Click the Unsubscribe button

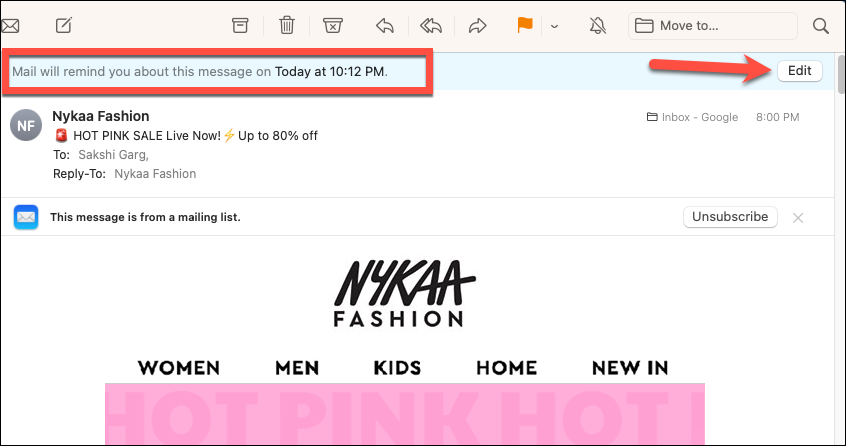pyautogui.click(x=730, y=217)
